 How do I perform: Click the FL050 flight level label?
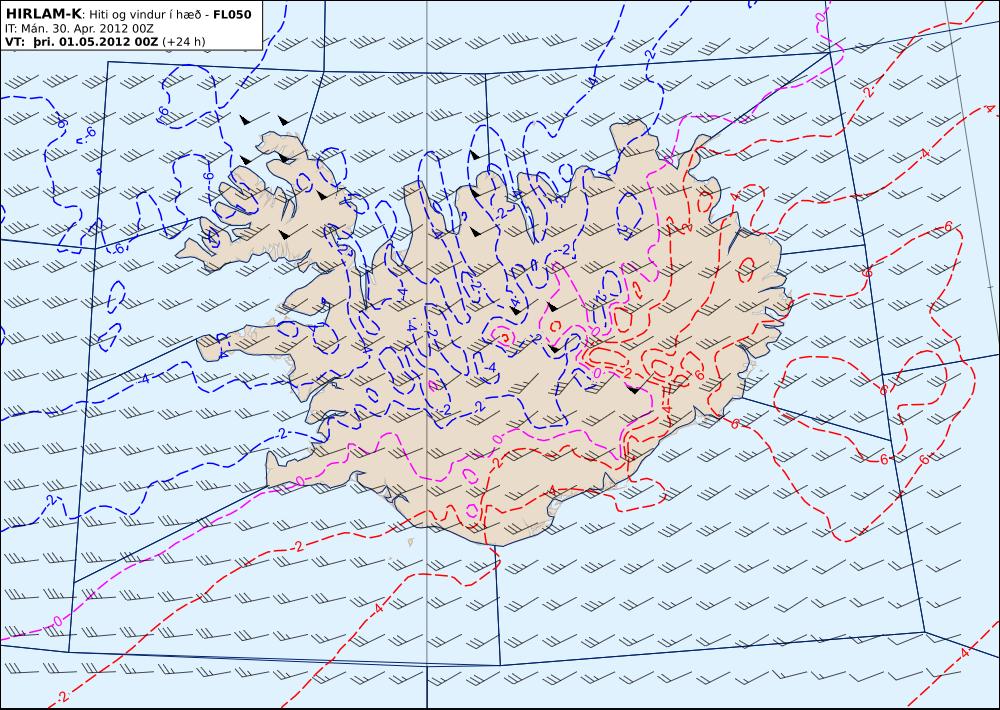click(232, 15)
